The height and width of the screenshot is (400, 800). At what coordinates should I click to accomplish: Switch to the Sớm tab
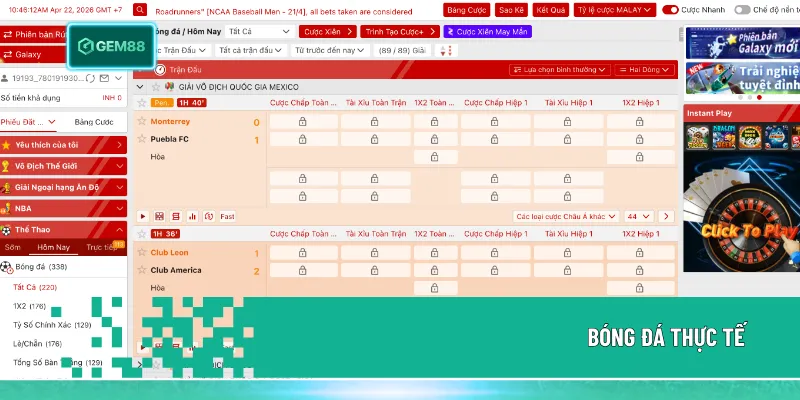(x=13, y=247)
